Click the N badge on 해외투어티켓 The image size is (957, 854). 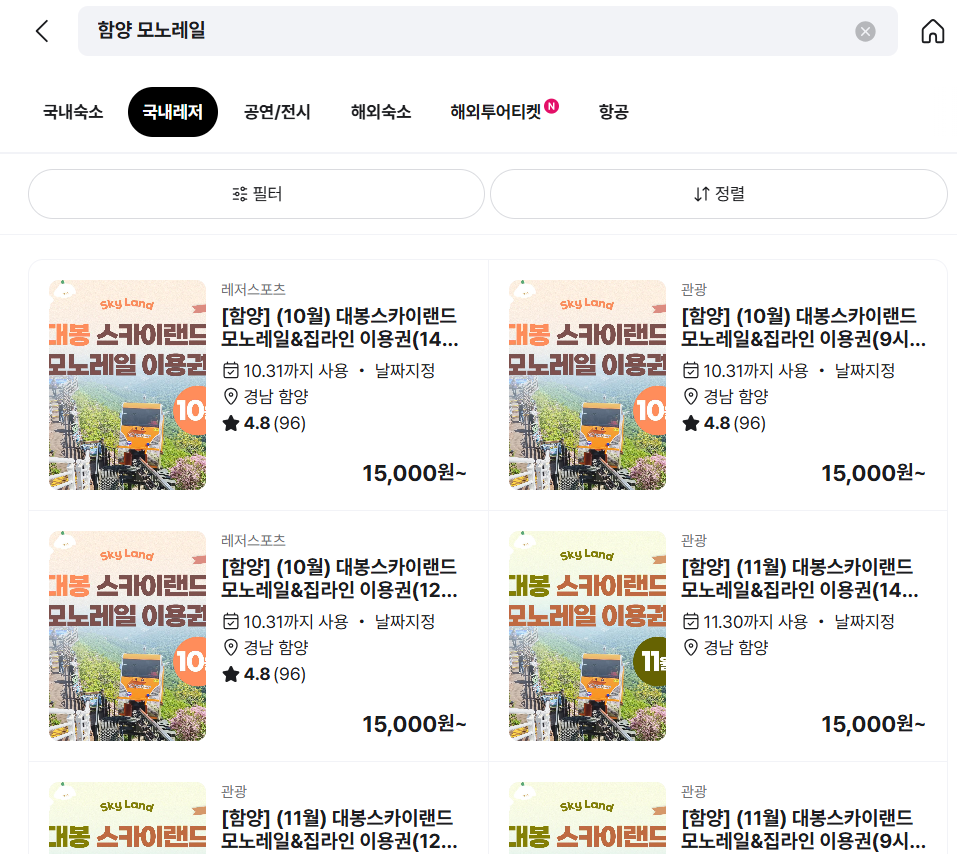pos(552,106)
